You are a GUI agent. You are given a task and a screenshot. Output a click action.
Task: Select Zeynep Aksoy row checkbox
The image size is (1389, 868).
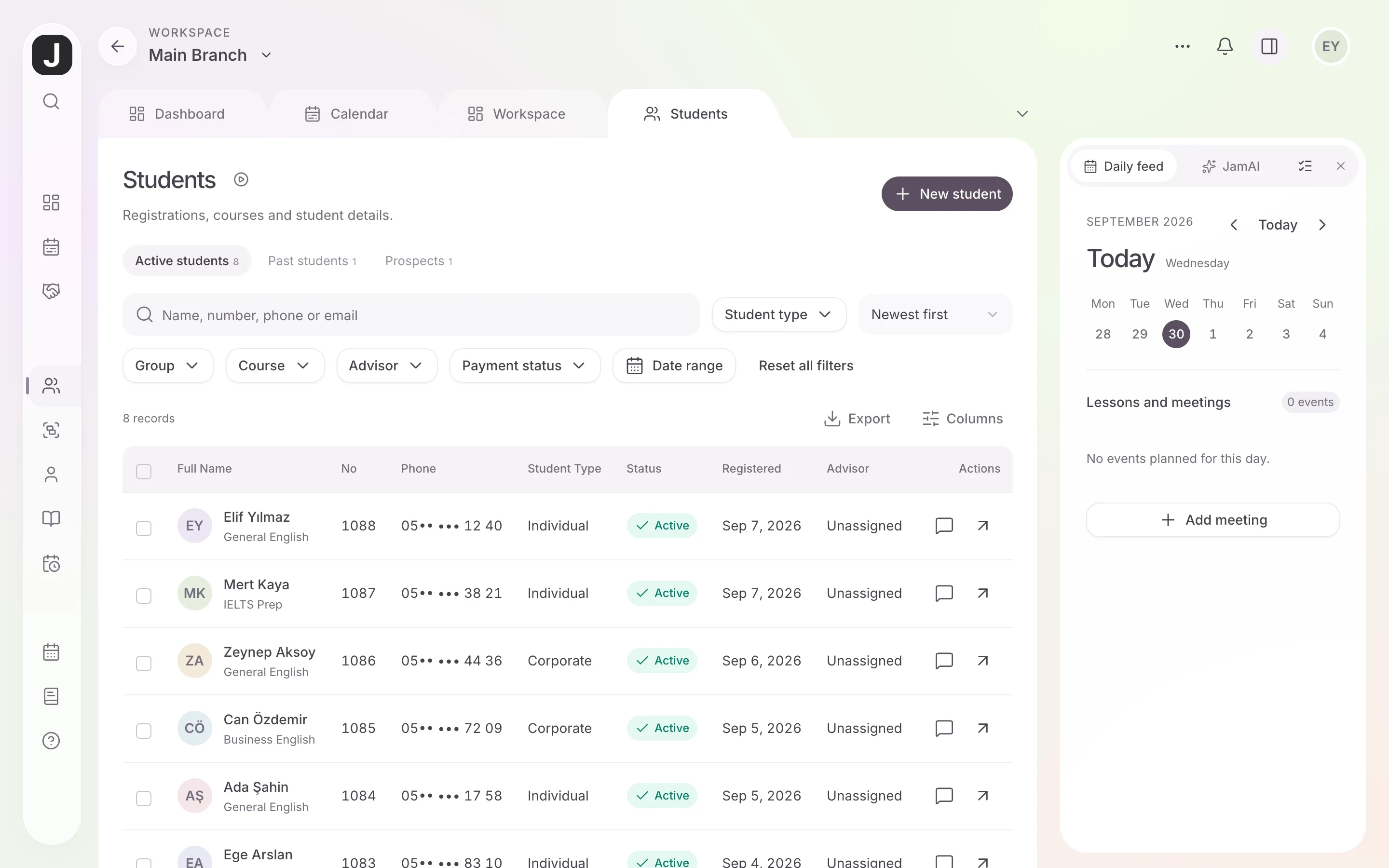pos(144,663)
